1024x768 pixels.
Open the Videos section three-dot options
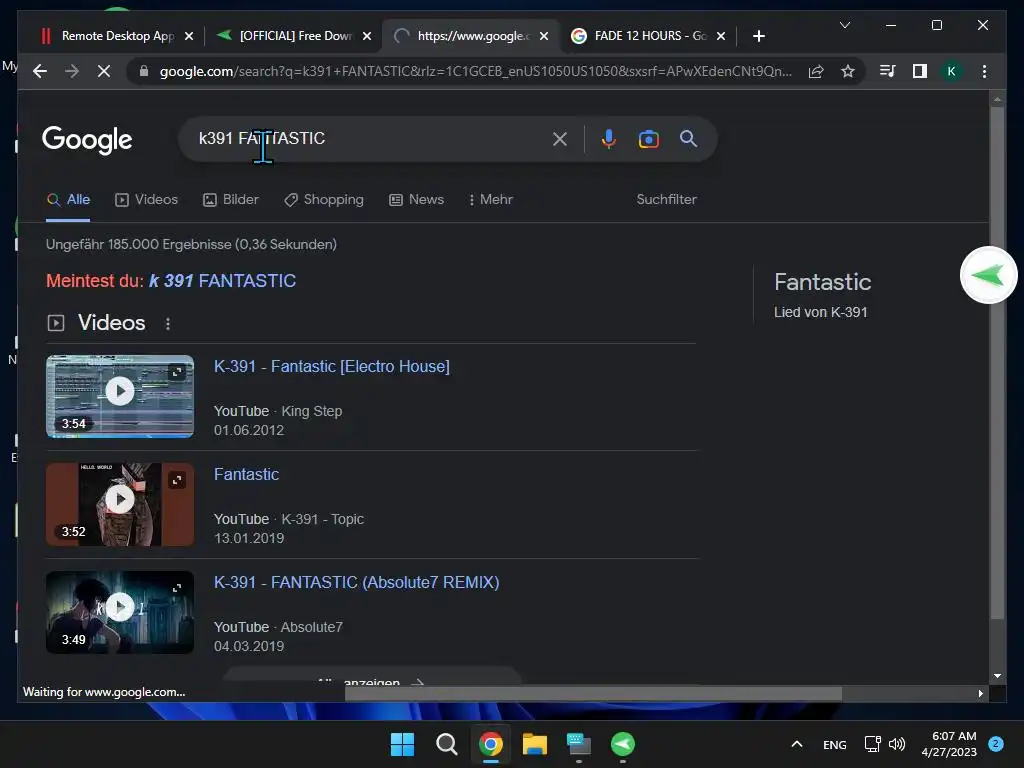coord(168,323)
